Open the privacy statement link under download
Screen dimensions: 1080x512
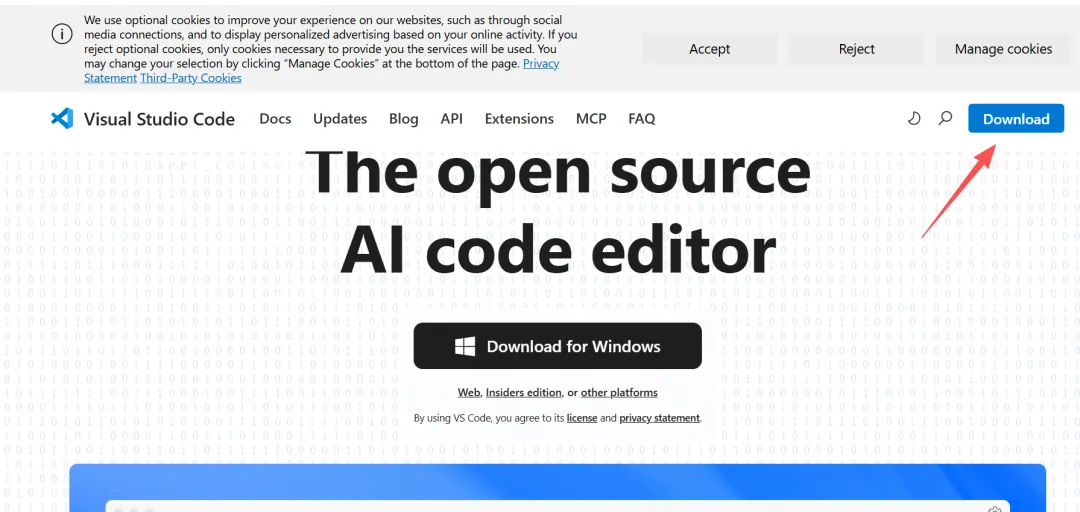coord(659,418)
